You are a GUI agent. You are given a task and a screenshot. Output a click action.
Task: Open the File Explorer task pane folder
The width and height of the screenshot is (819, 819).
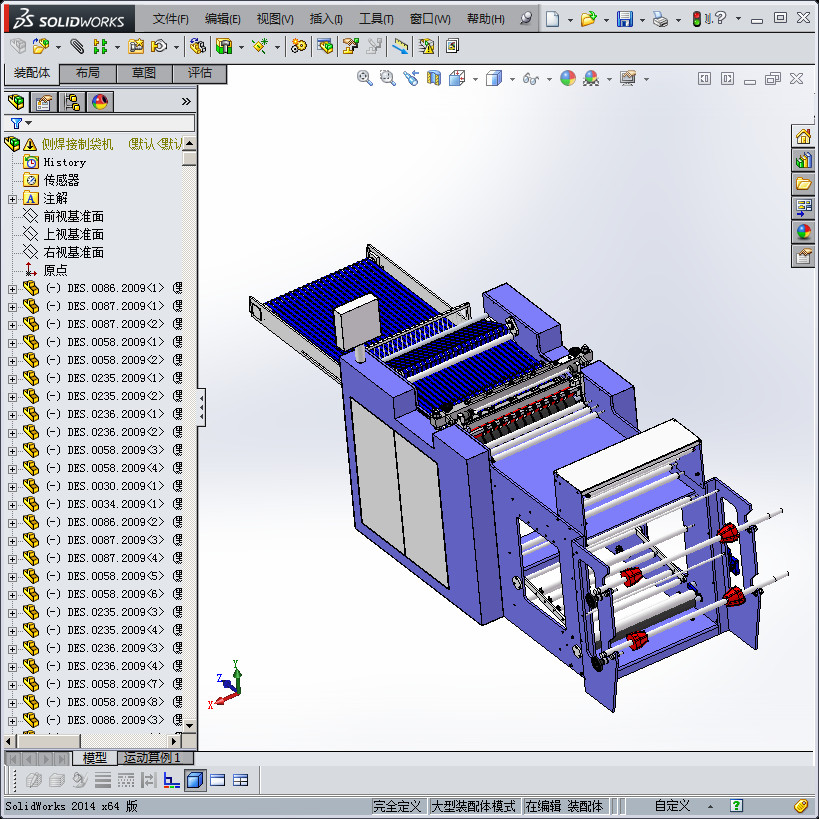click(803, 184)
